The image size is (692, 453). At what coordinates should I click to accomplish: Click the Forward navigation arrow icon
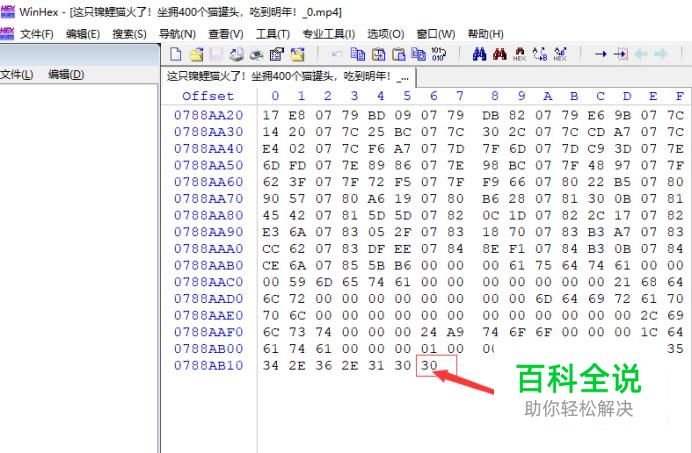661,54
